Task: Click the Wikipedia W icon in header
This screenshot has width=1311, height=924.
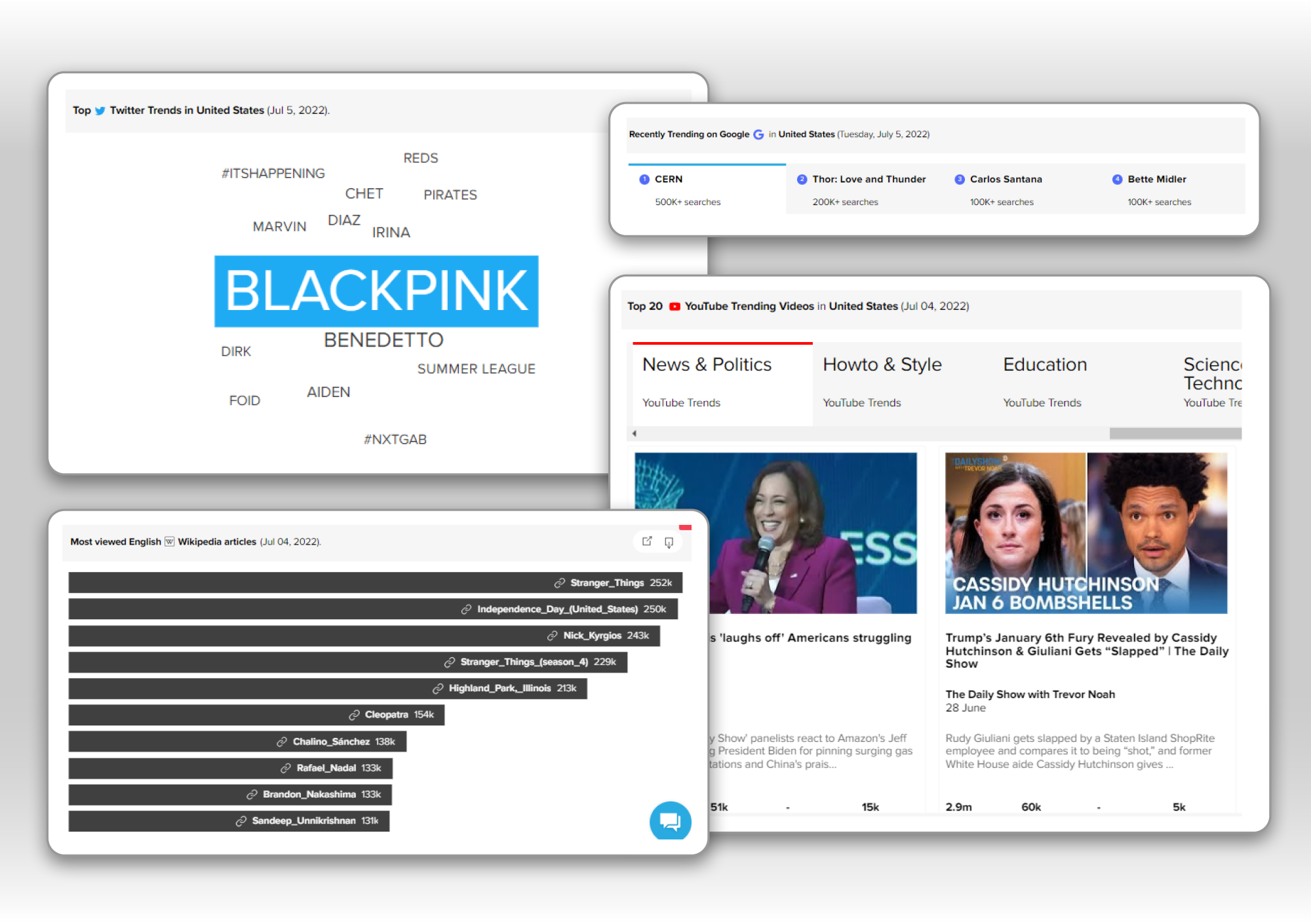Action: point(170,541)
